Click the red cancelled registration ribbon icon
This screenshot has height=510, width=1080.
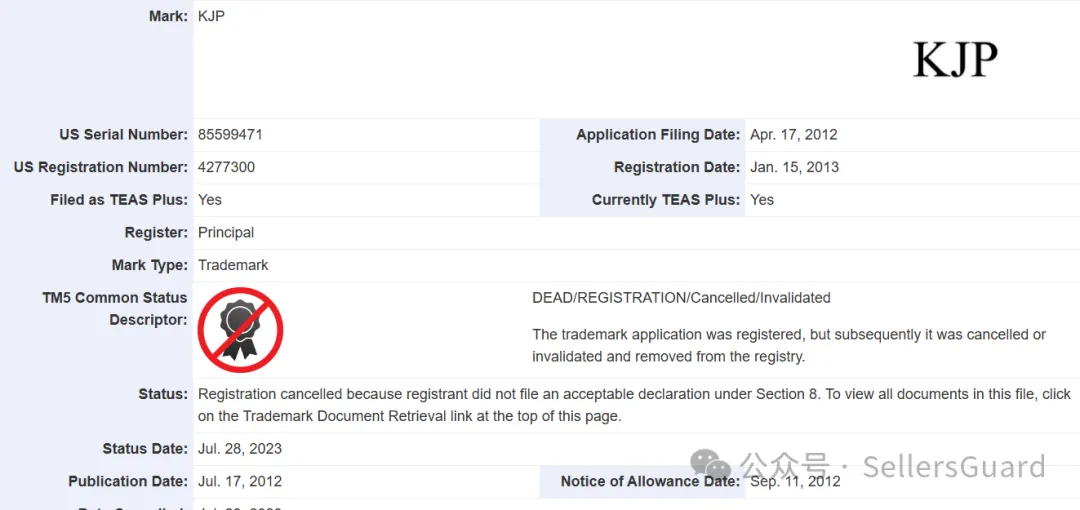(x=240, y=330)
